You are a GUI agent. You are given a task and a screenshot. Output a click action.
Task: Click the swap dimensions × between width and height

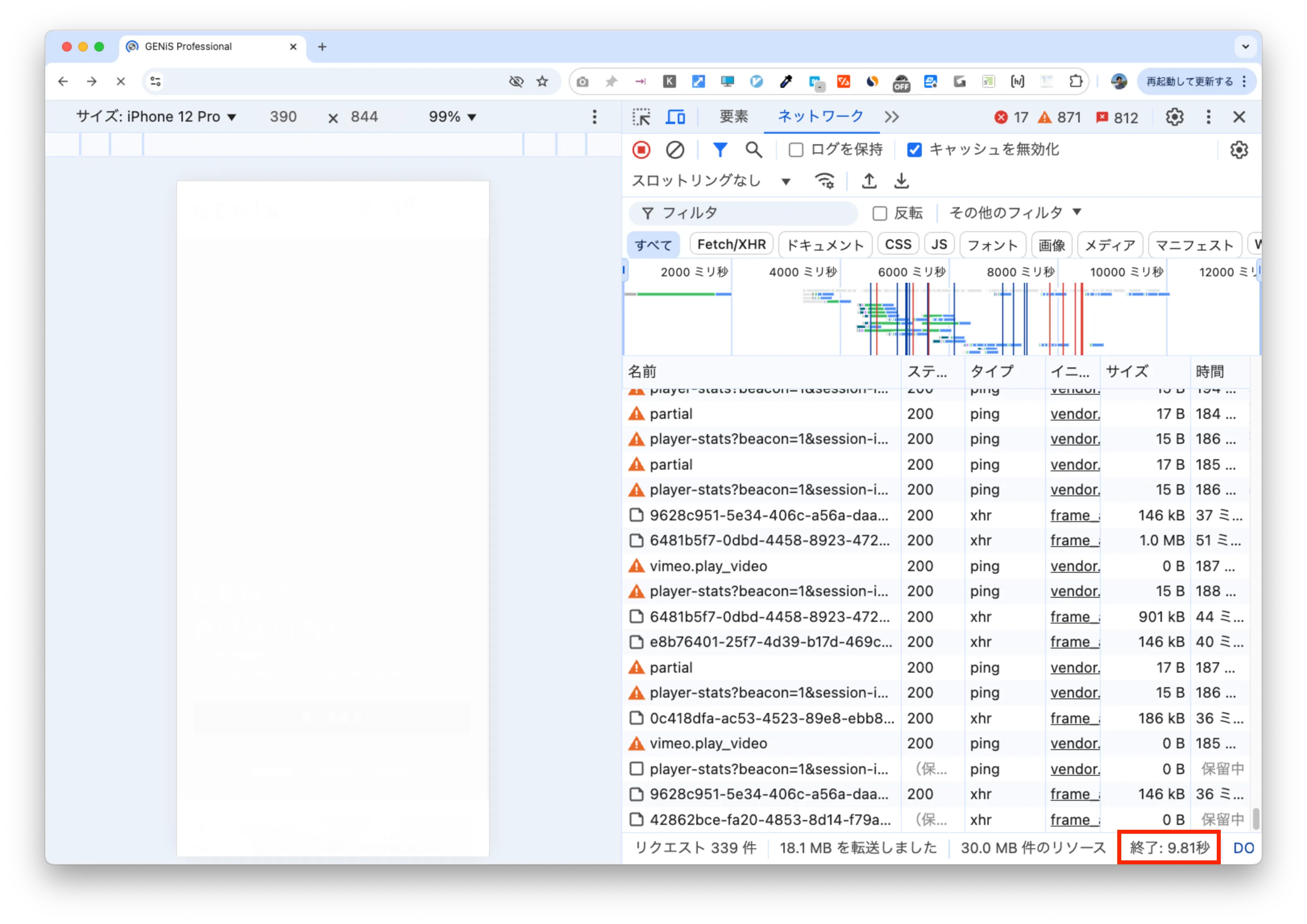332,118
